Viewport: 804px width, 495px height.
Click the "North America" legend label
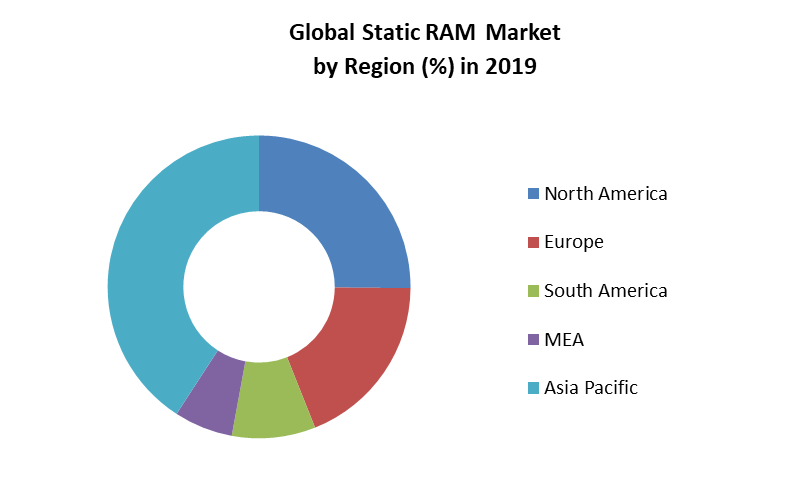[605, 194]
